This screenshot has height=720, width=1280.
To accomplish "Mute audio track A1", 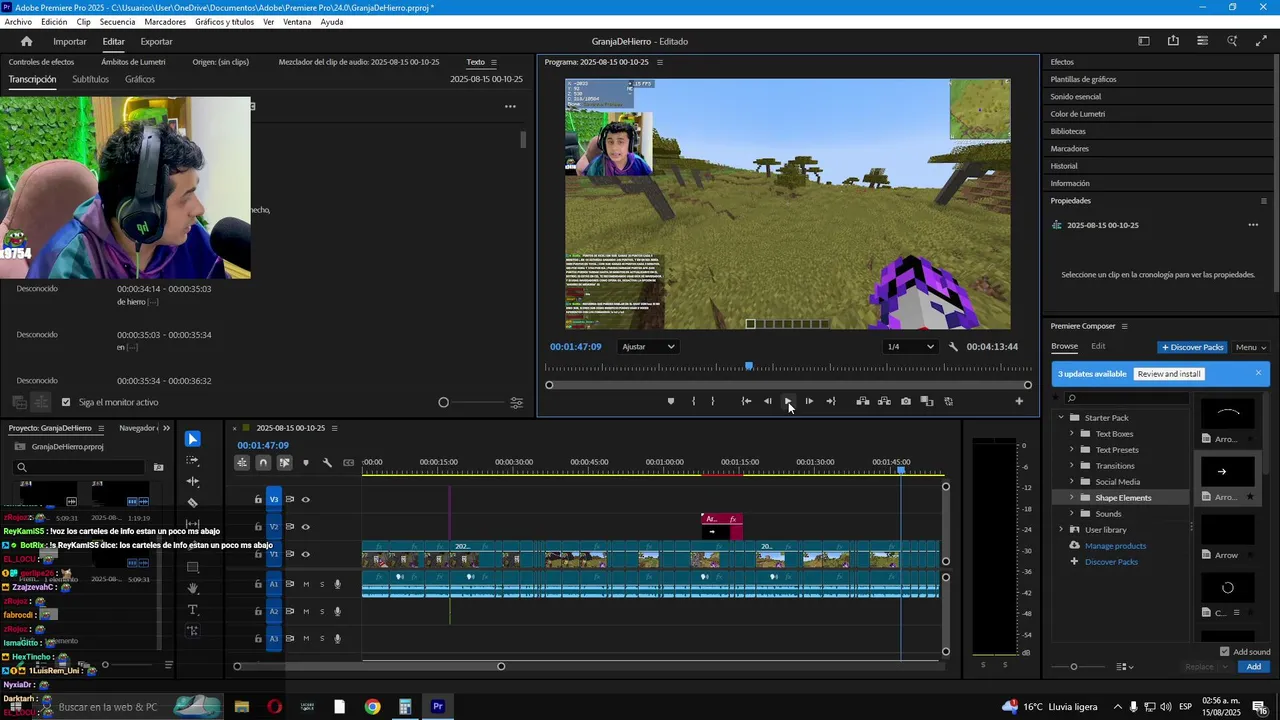I will pos(306,584).
